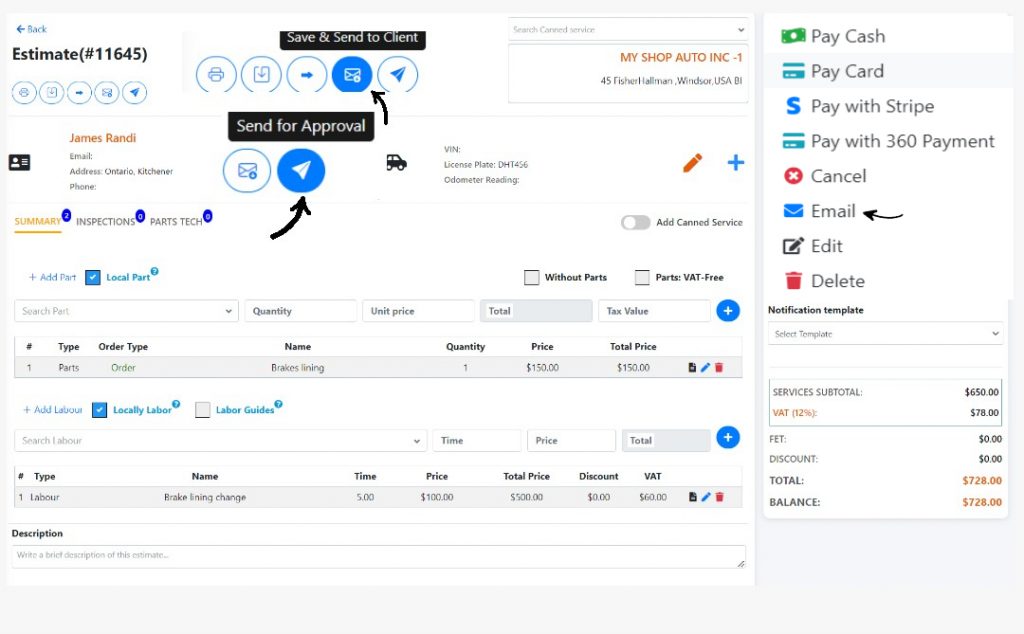
Task: Click the BALANCE $728.00 amount
Action: [982, 502]
